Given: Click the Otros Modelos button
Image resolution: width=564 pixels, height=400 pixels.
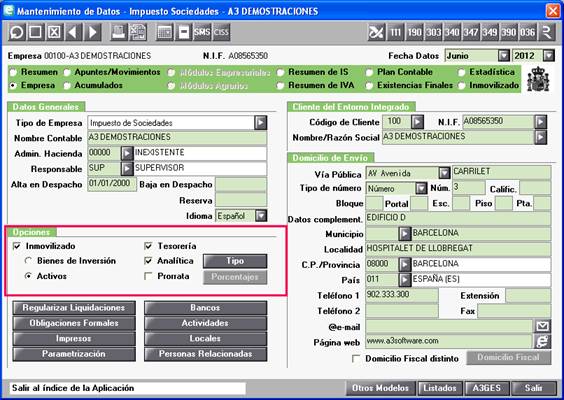Looking at the screenshot, I should tap(380, 388).
